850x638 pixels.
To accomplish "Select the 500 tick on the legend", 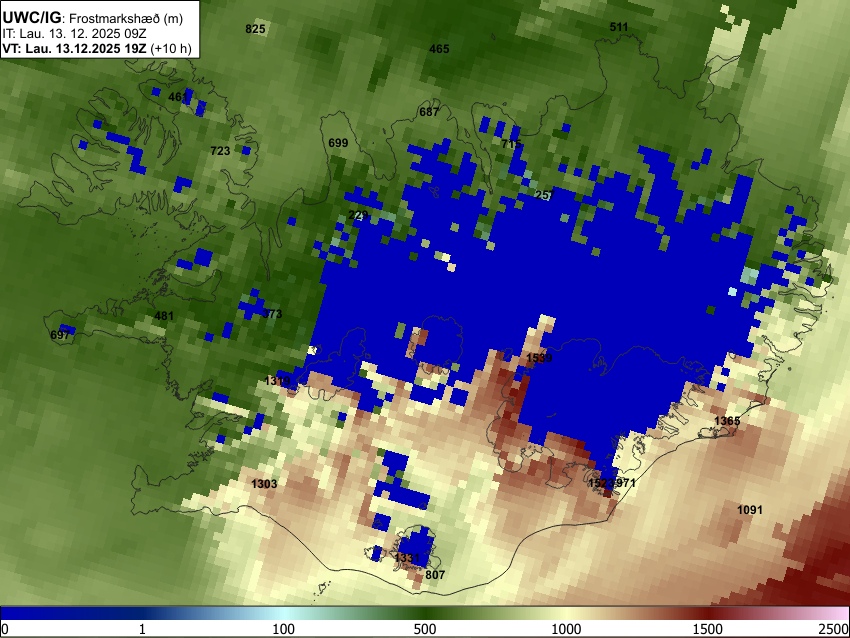I will click(425, 629).
